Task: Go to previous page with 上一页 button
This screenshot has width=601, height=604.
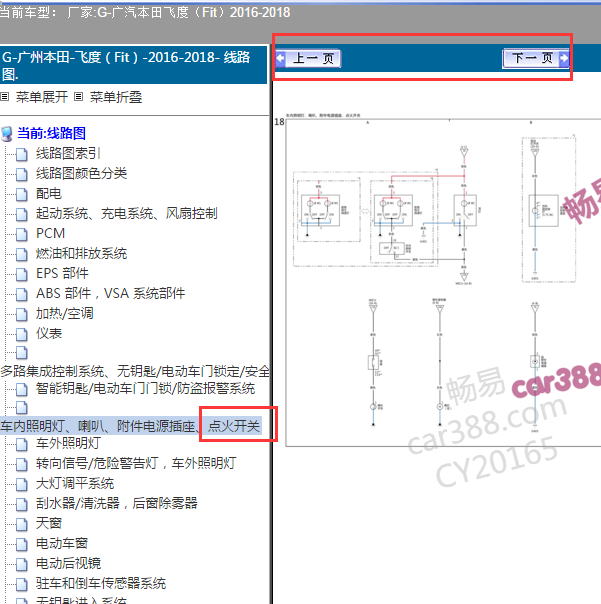Action: coord(308,59)
